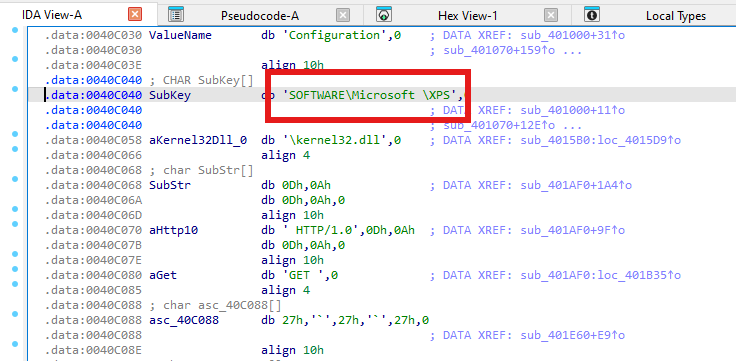
Task: Click the Local Types tab icon
Action: [x=592, y=15]
